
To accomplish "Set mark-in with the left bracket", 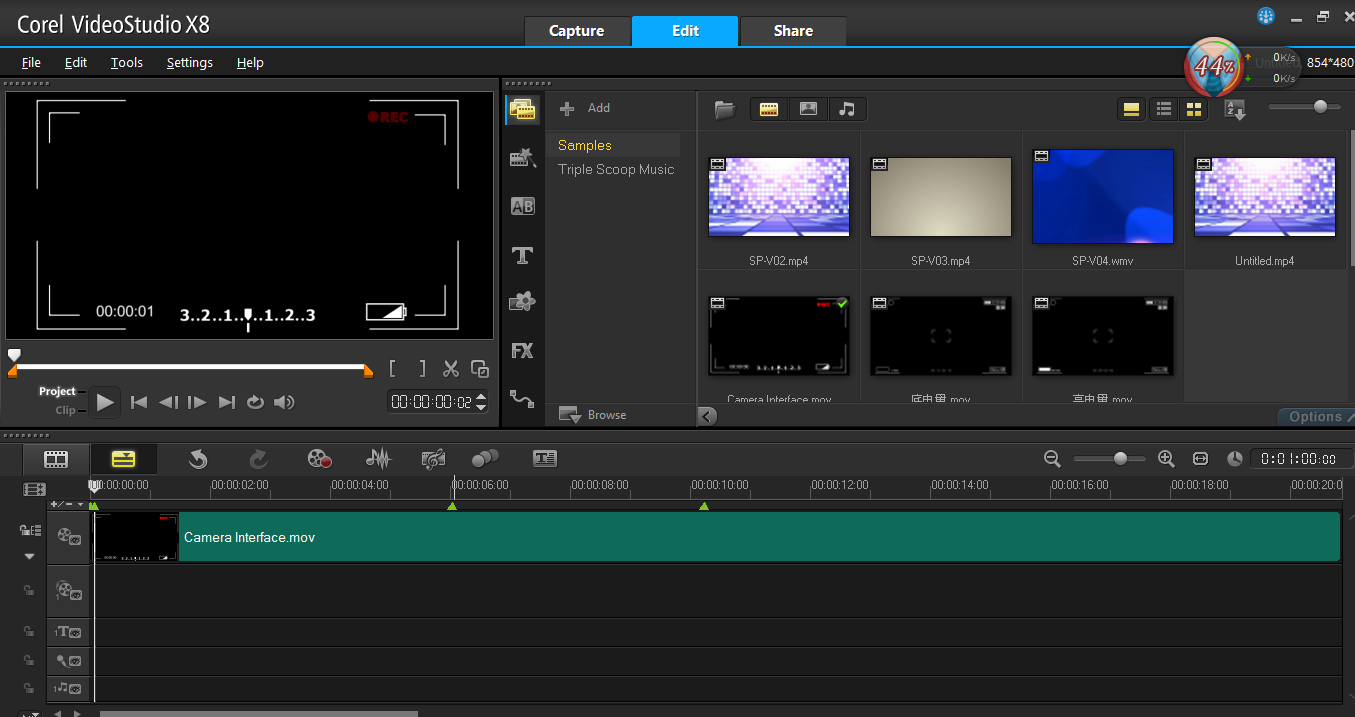I will click(393, 369).
